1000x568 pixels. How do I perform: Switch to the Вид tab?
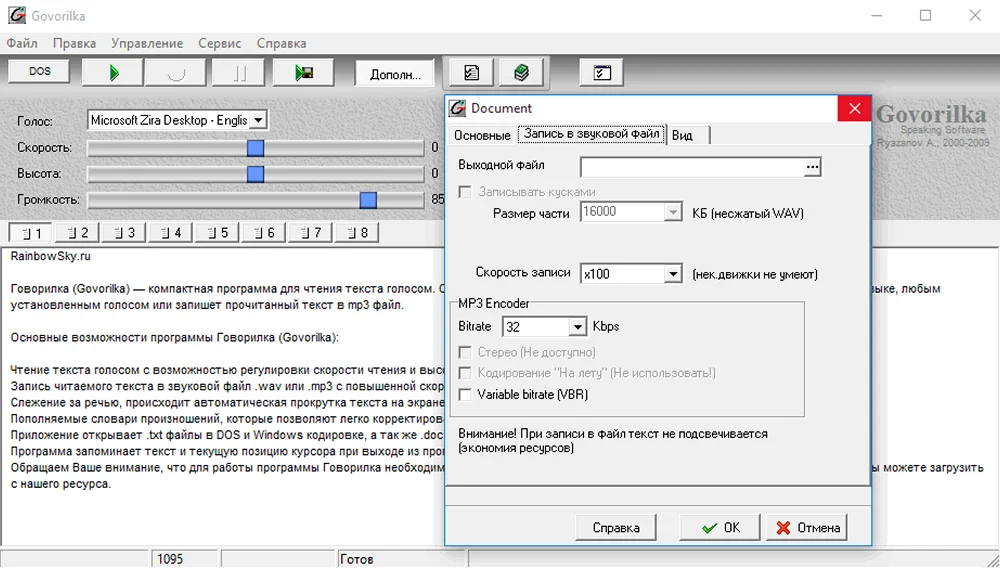[682, 135]
